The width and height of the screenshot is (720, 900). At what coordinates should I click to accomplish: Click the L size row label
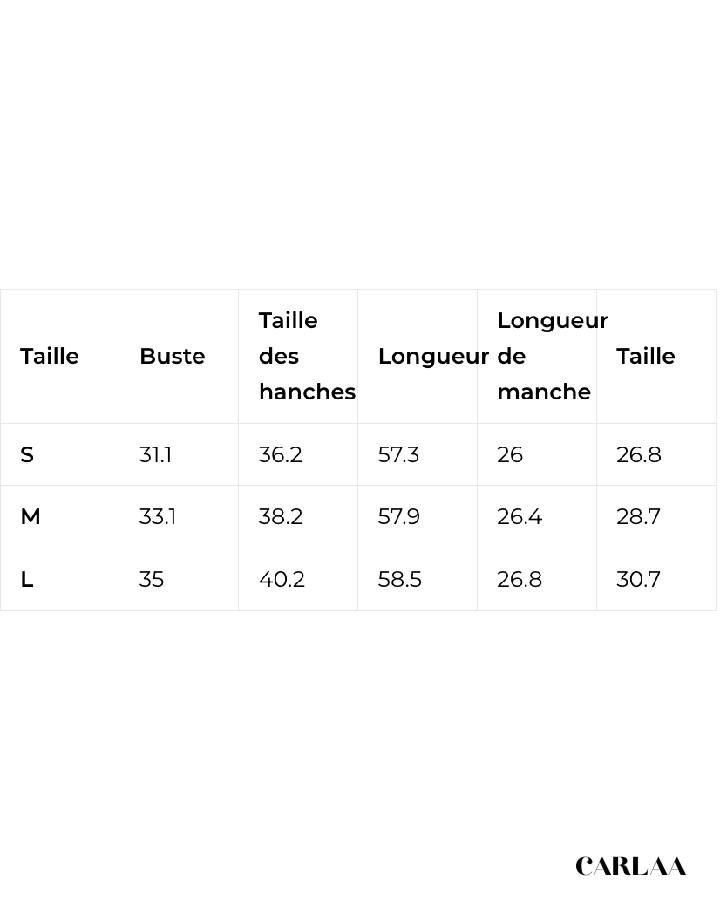click(x=27, y=579)
